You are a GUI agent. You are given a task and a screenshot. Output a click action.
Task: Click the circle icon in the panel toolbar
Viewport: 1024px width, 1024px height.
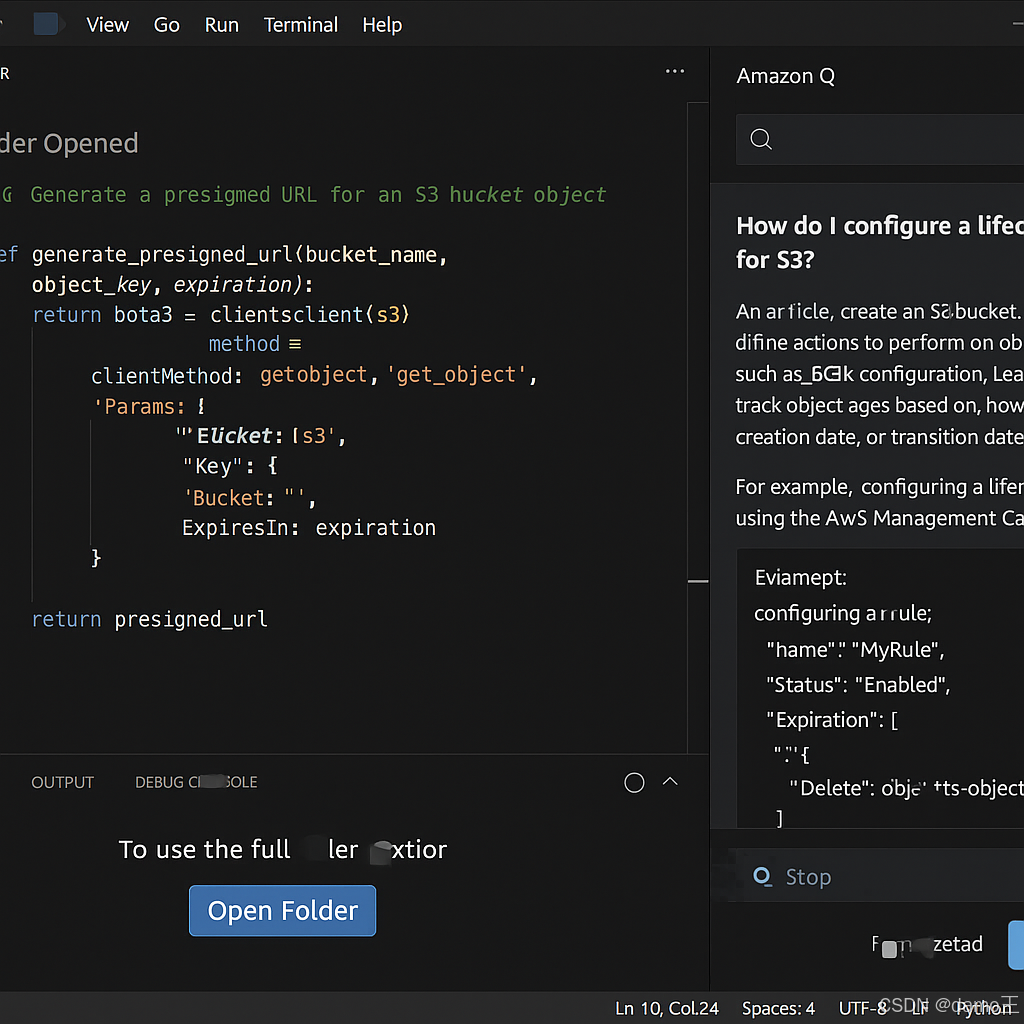click(x=634, y=782)
